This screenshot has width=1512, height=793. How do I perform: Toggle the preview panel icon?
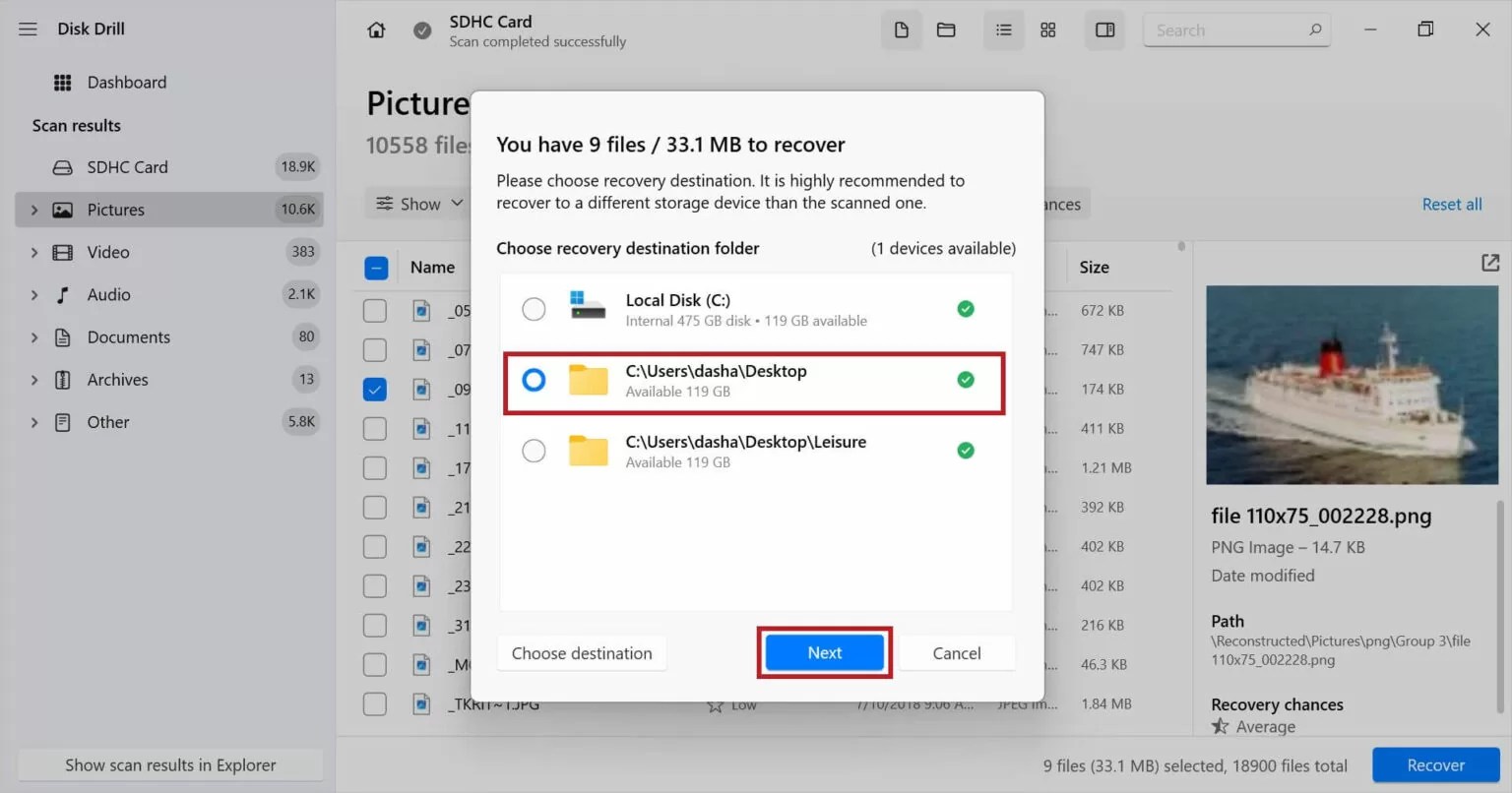1103,30
